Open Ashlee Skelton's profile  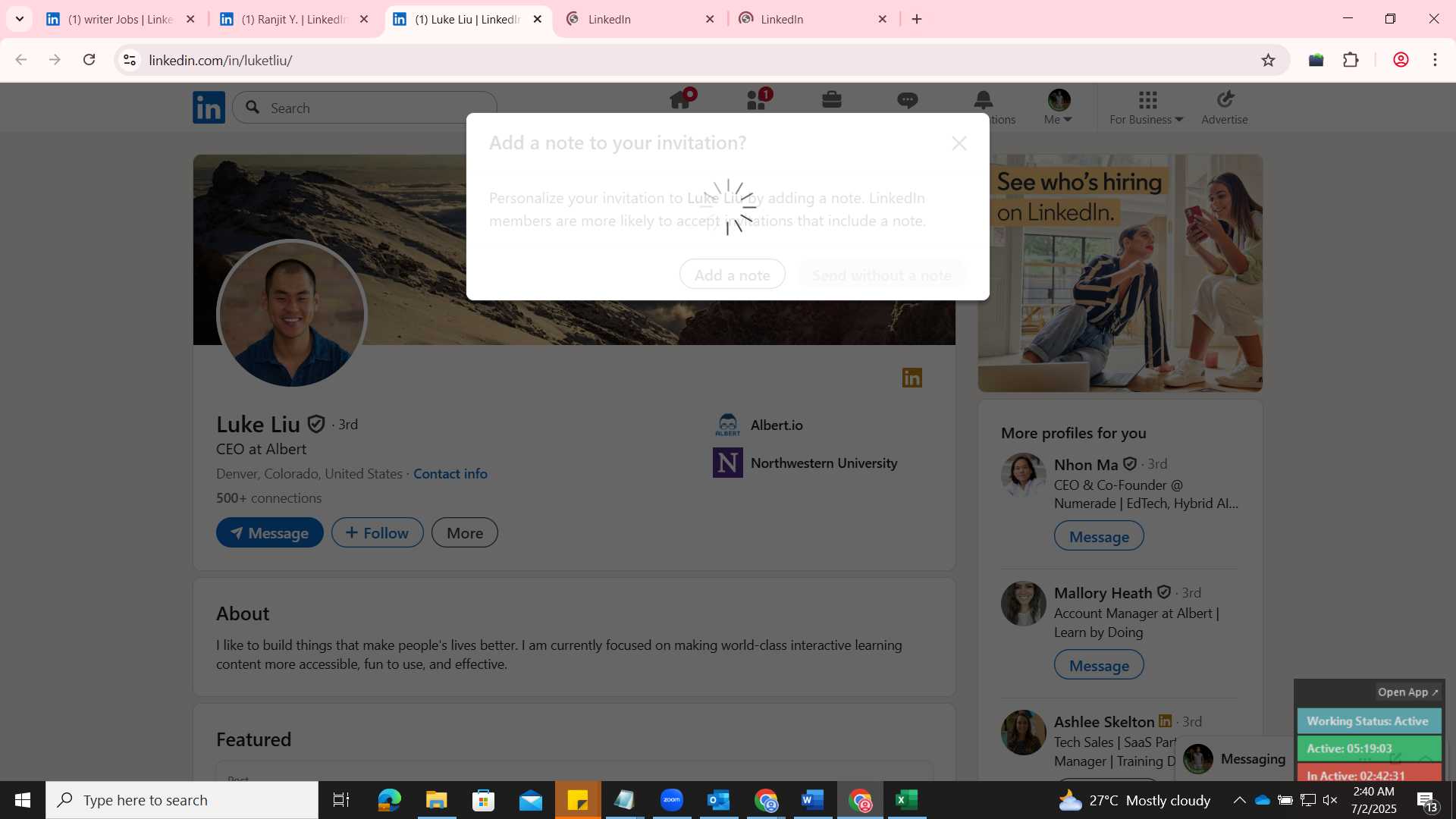(1104, 722)
